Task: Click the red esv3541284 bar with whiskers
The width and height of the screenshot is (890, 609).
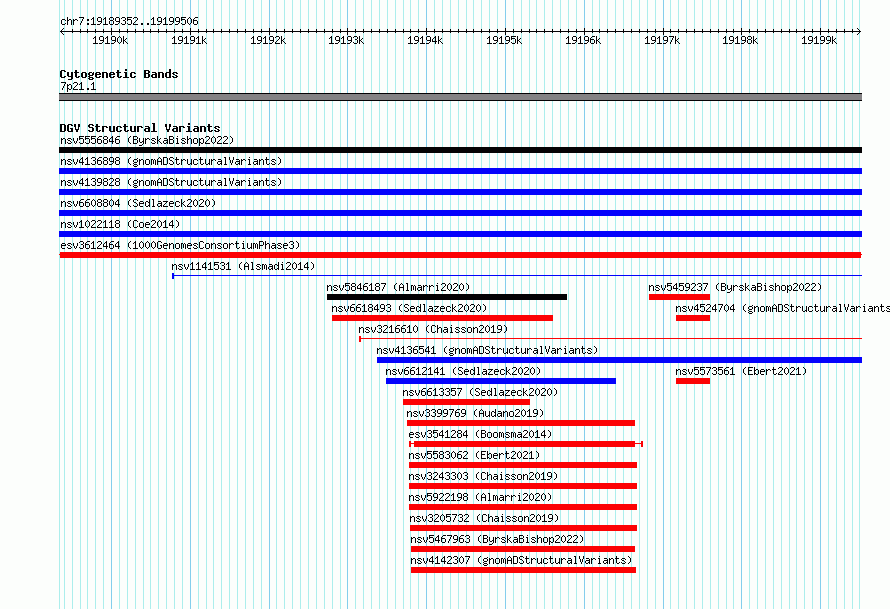Action: pyautogui.click(x=526, y=444)
